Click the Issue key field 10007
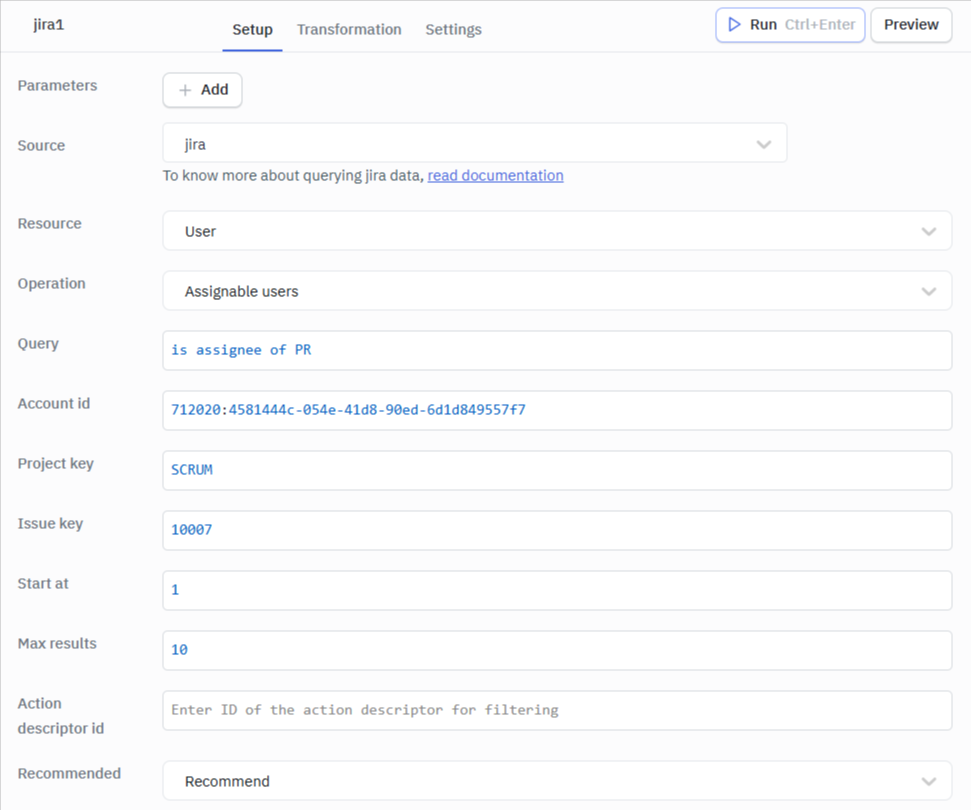 (x=557, y=530)
